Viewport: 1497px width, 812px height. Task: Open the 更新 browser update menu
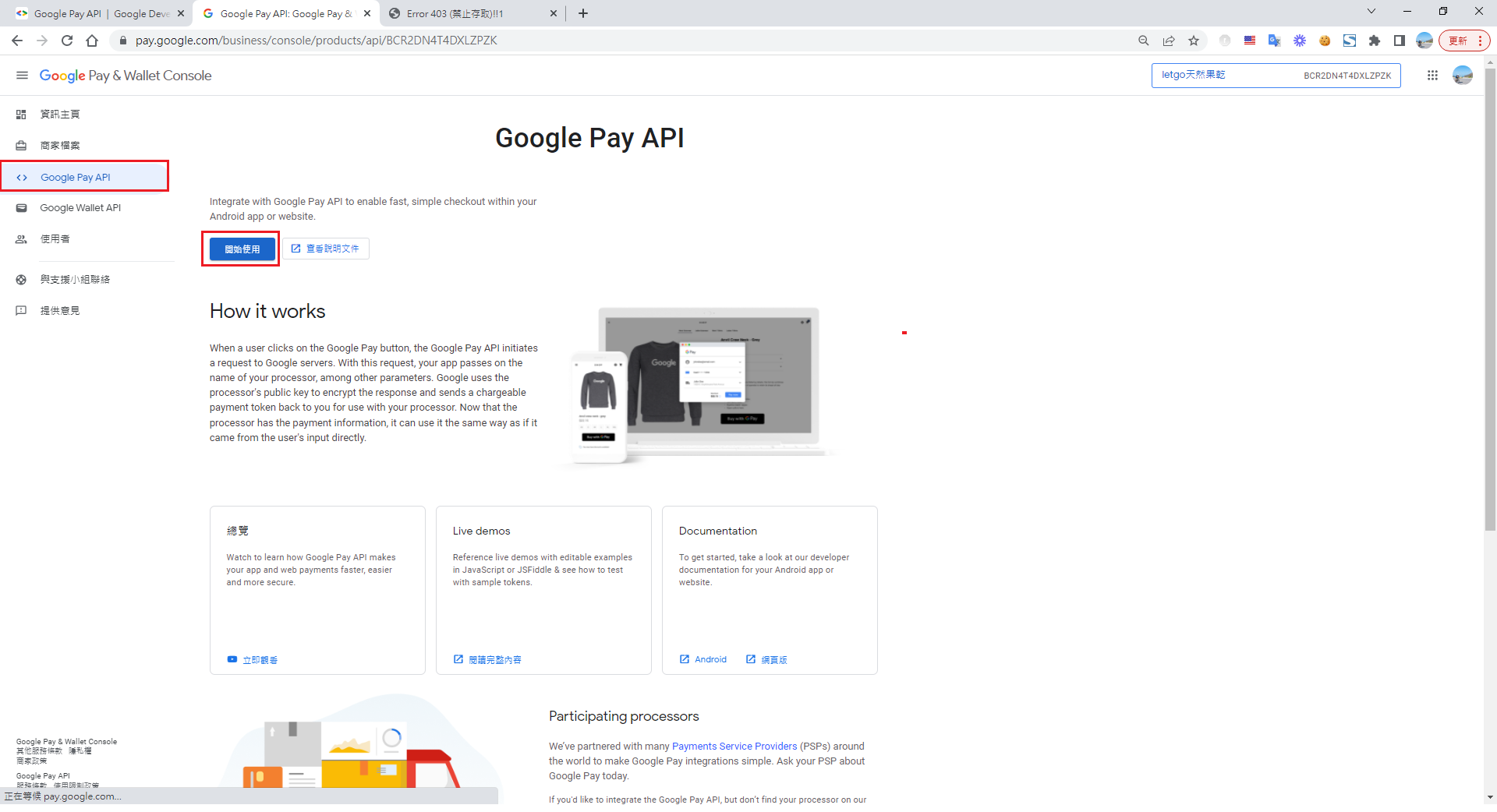click(1464, 41)
